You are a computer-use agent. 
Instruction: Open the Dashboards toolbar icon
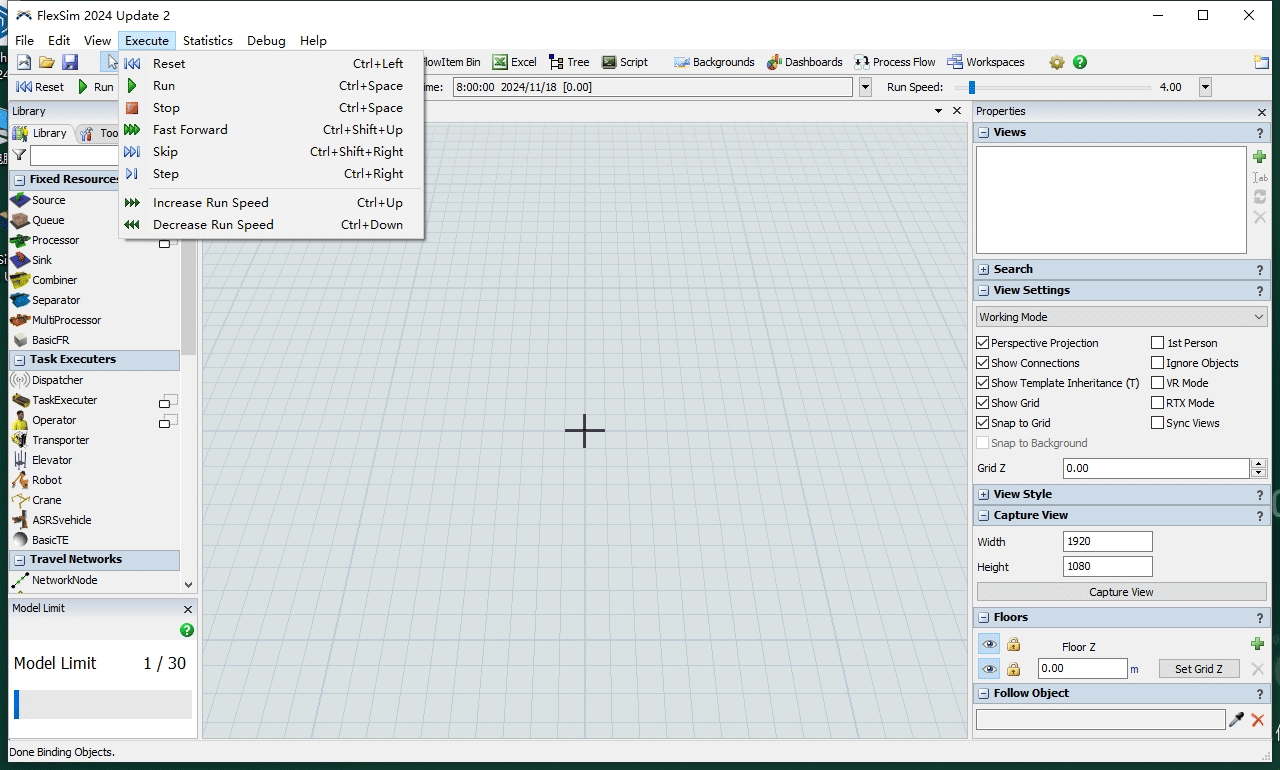click(805, 62)
